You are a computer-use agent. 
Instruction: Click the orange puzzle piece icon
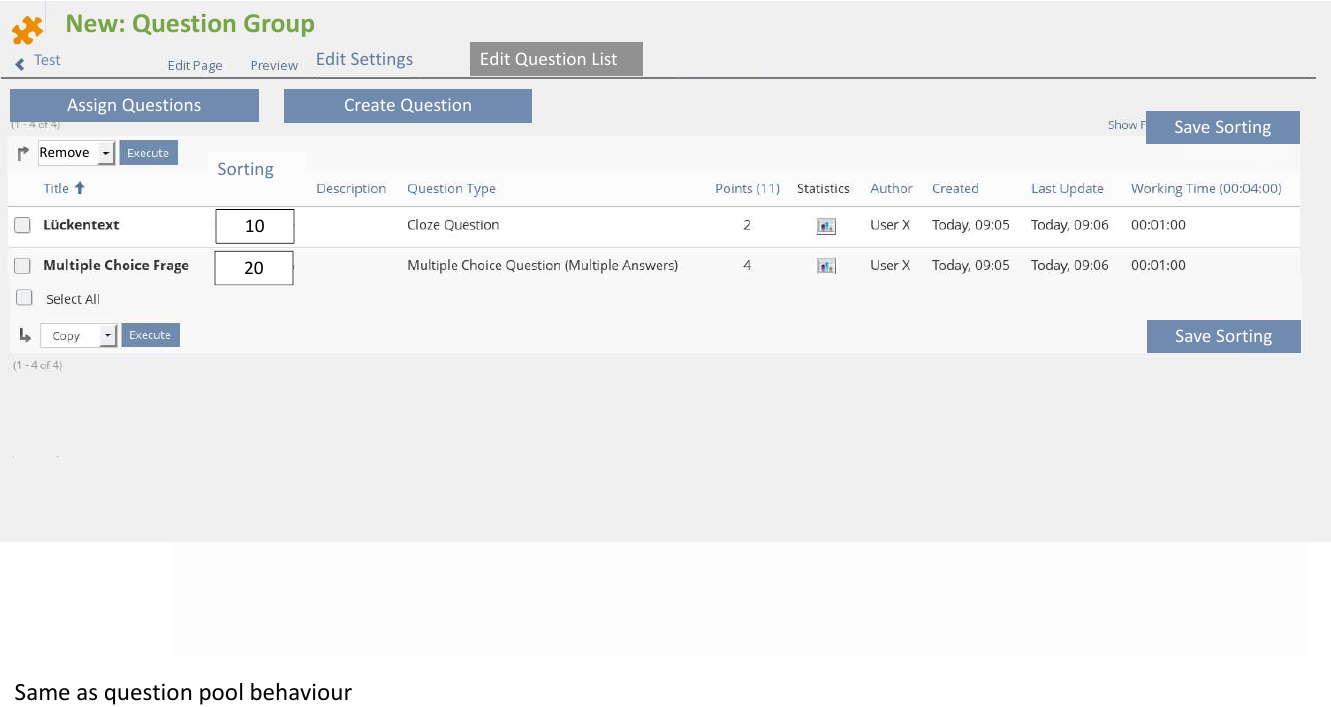pos(27,30)
